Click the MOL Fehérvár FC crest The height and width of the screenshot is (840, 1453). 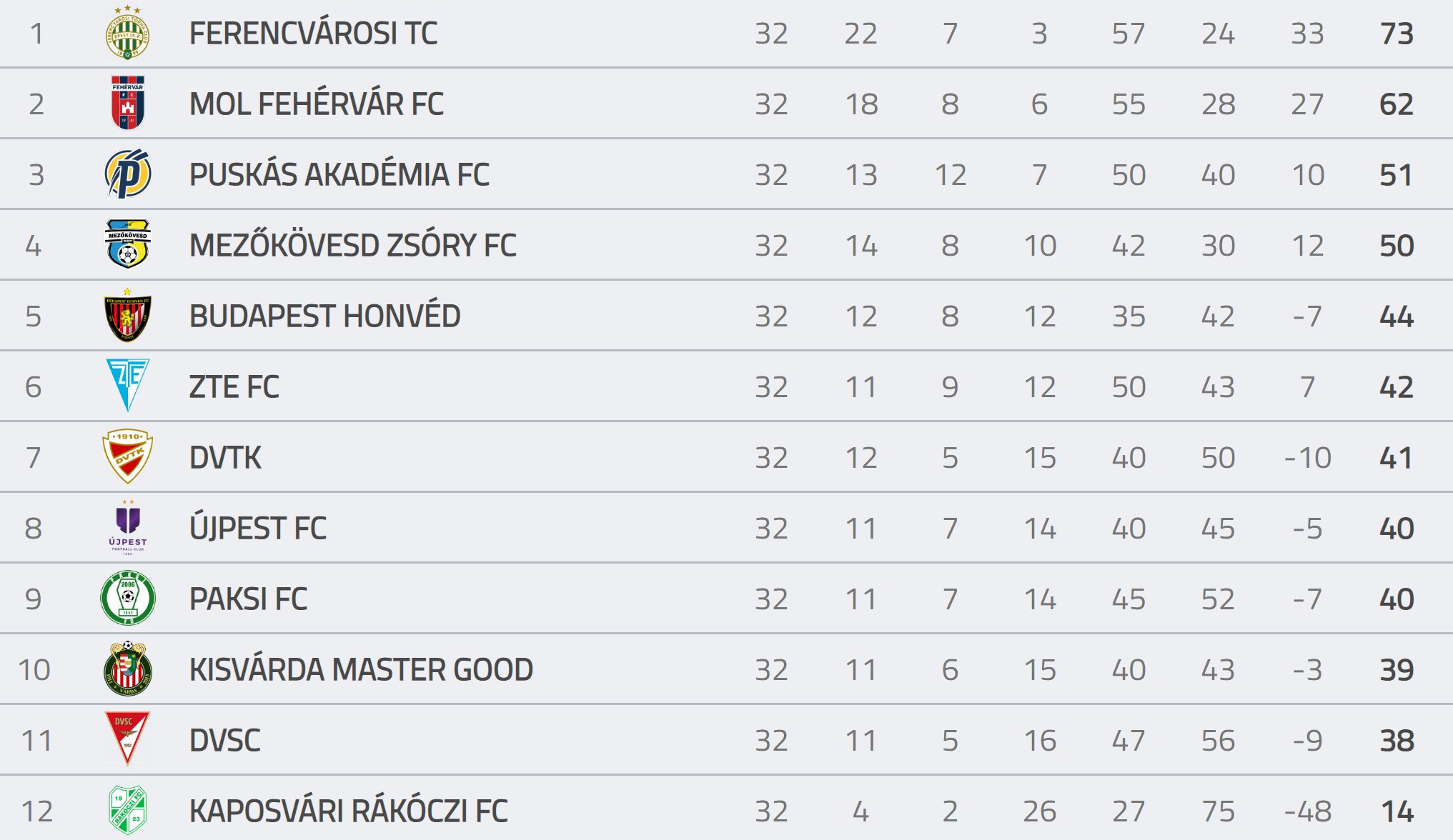click(x=128, y=103)
